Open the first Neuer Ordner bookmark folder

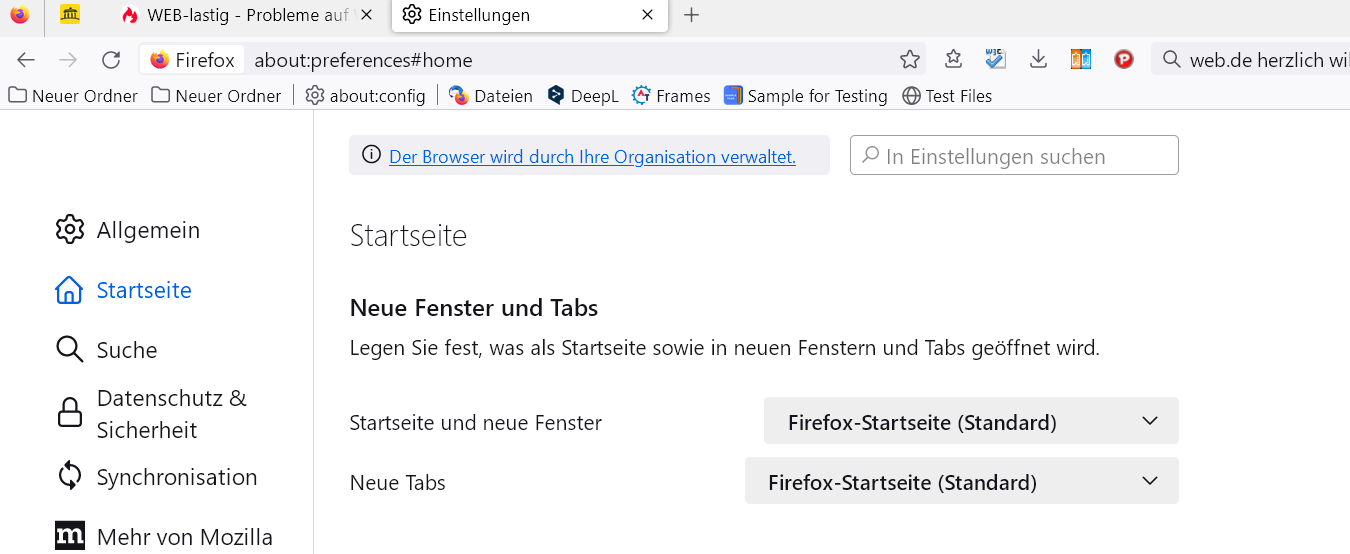point(73,96)
